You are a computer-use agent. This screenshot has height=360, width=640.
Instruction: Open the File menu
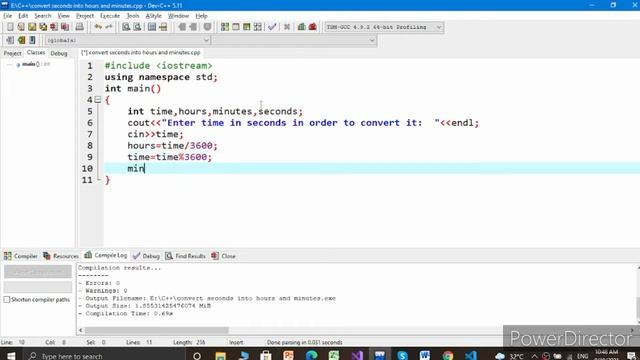[x=8, y=16]
